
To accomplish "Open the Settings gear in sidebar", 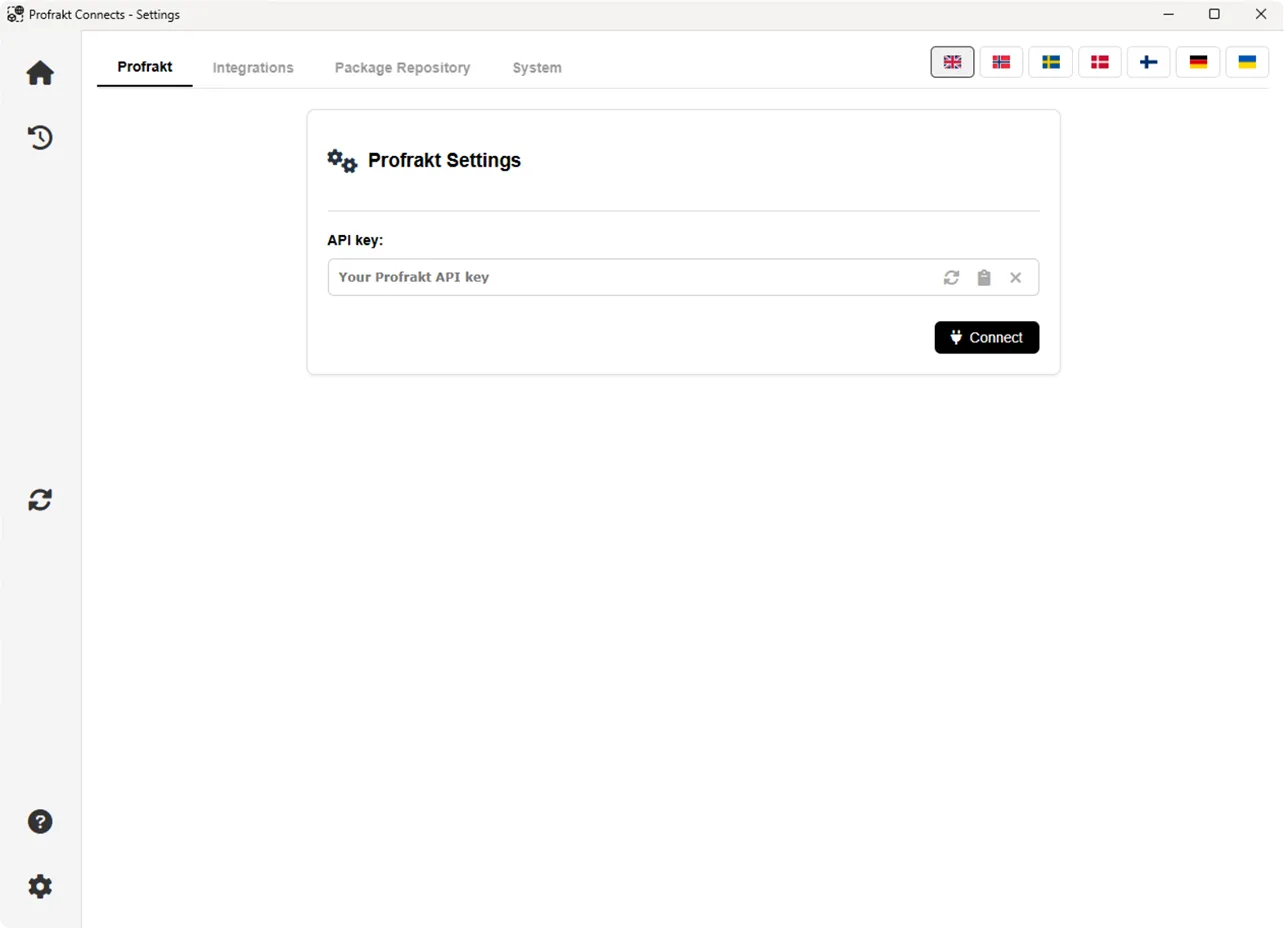I will click(40, 886).
